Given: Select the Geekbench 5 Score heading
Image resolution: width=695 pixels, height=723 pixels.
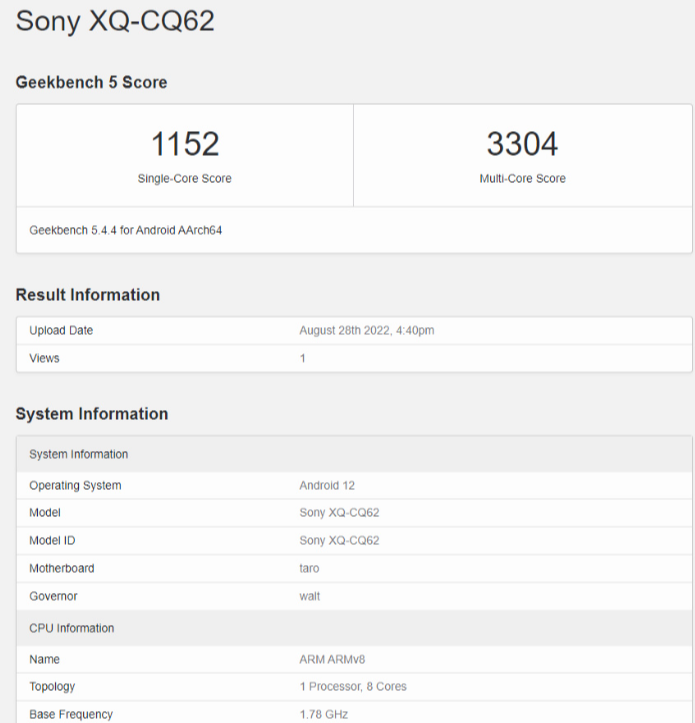Looking at the screenshot, I should [91, 82].
